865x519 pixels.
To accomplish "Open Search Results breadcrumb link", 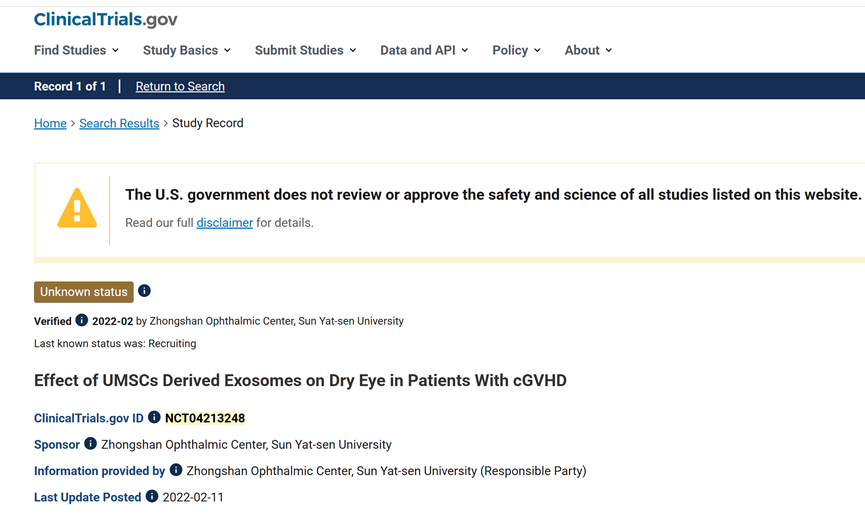I will [119, 124].
